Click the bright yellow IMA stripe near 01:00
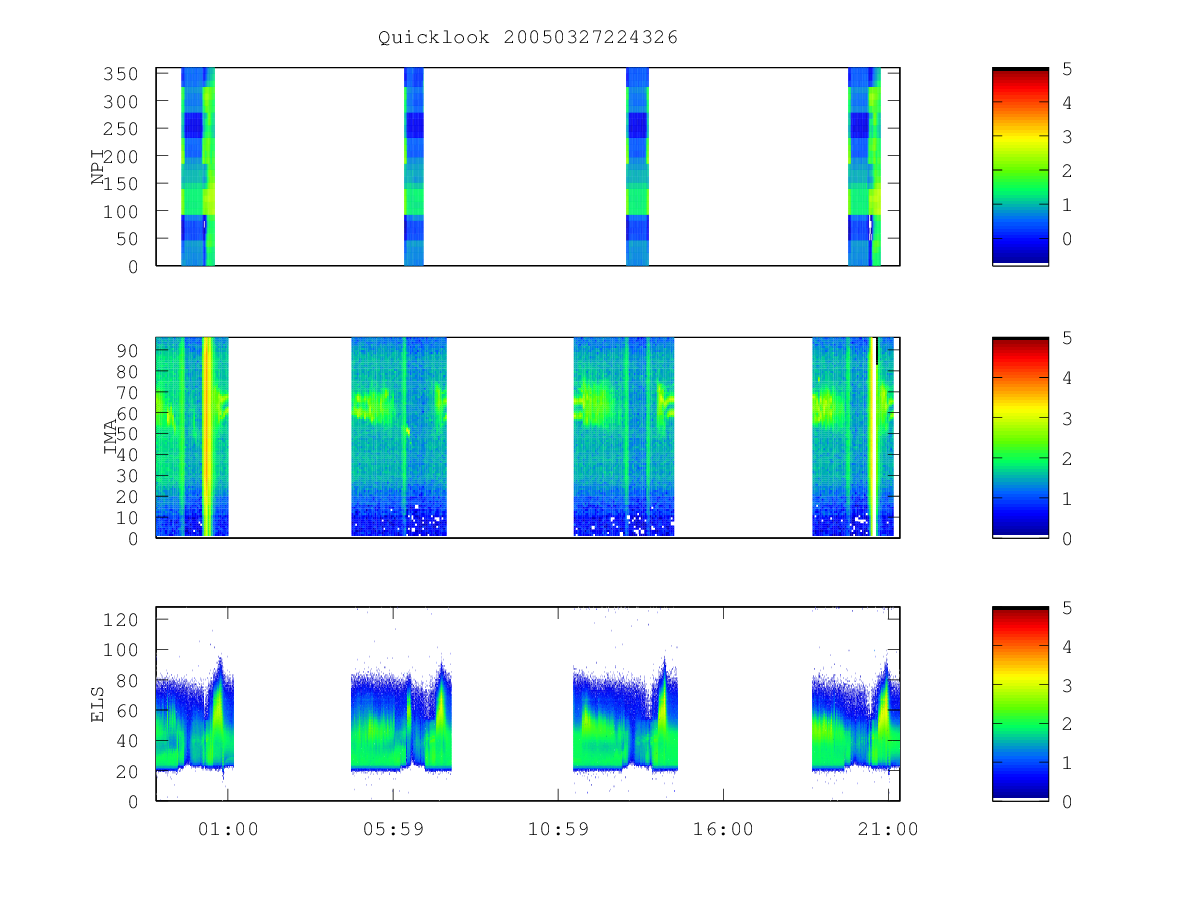1200x900 pixels. point(208,437)
